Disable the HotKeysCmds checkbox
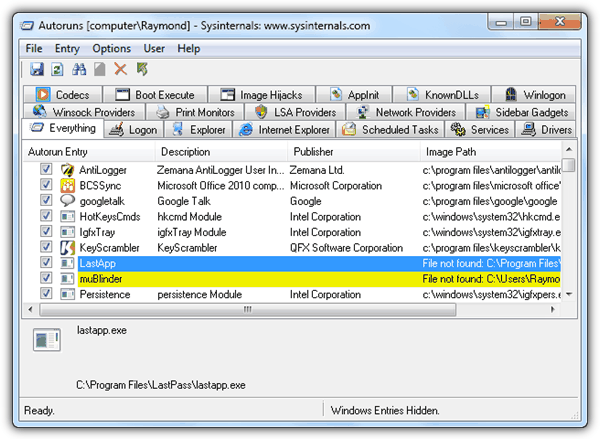 coord(46,215)
